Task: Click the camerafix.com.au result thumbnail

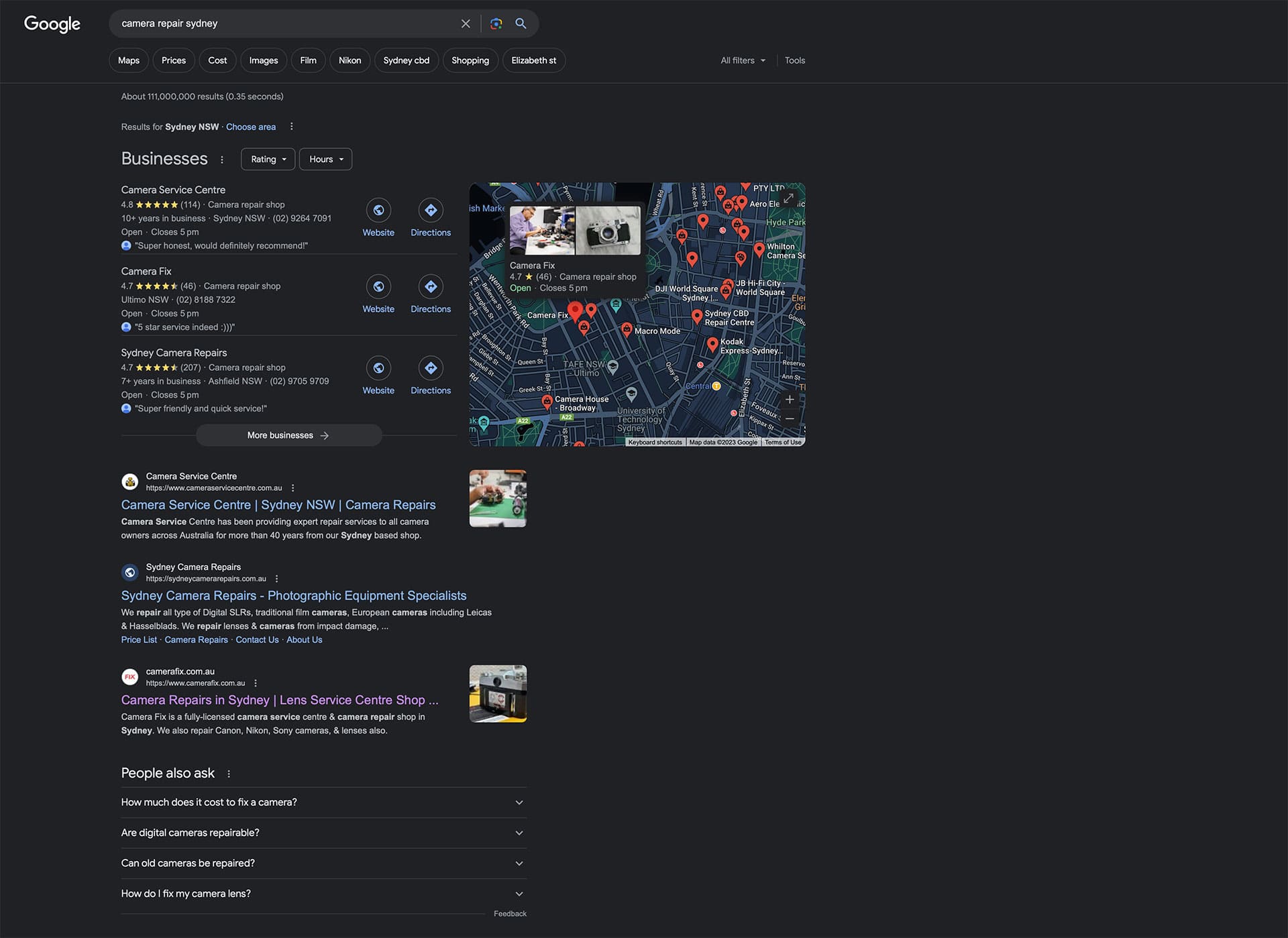Action: [498, 693]
